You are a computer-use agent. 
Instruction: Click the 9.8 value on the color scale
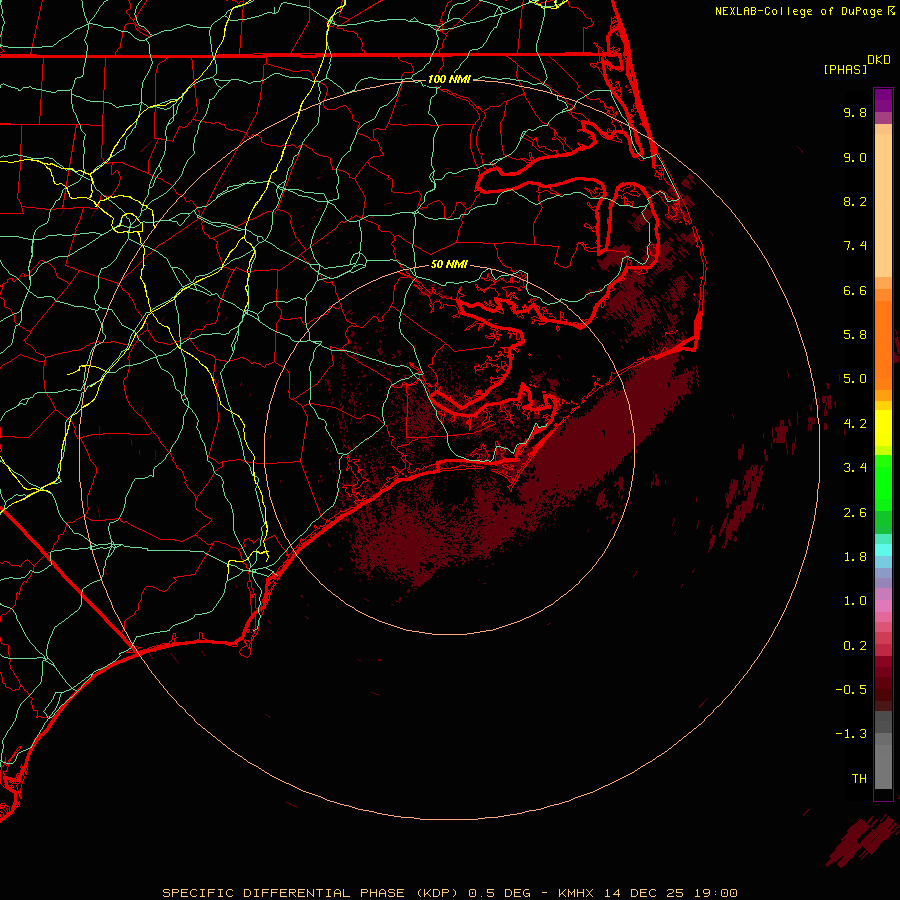(x=855, y=112)
